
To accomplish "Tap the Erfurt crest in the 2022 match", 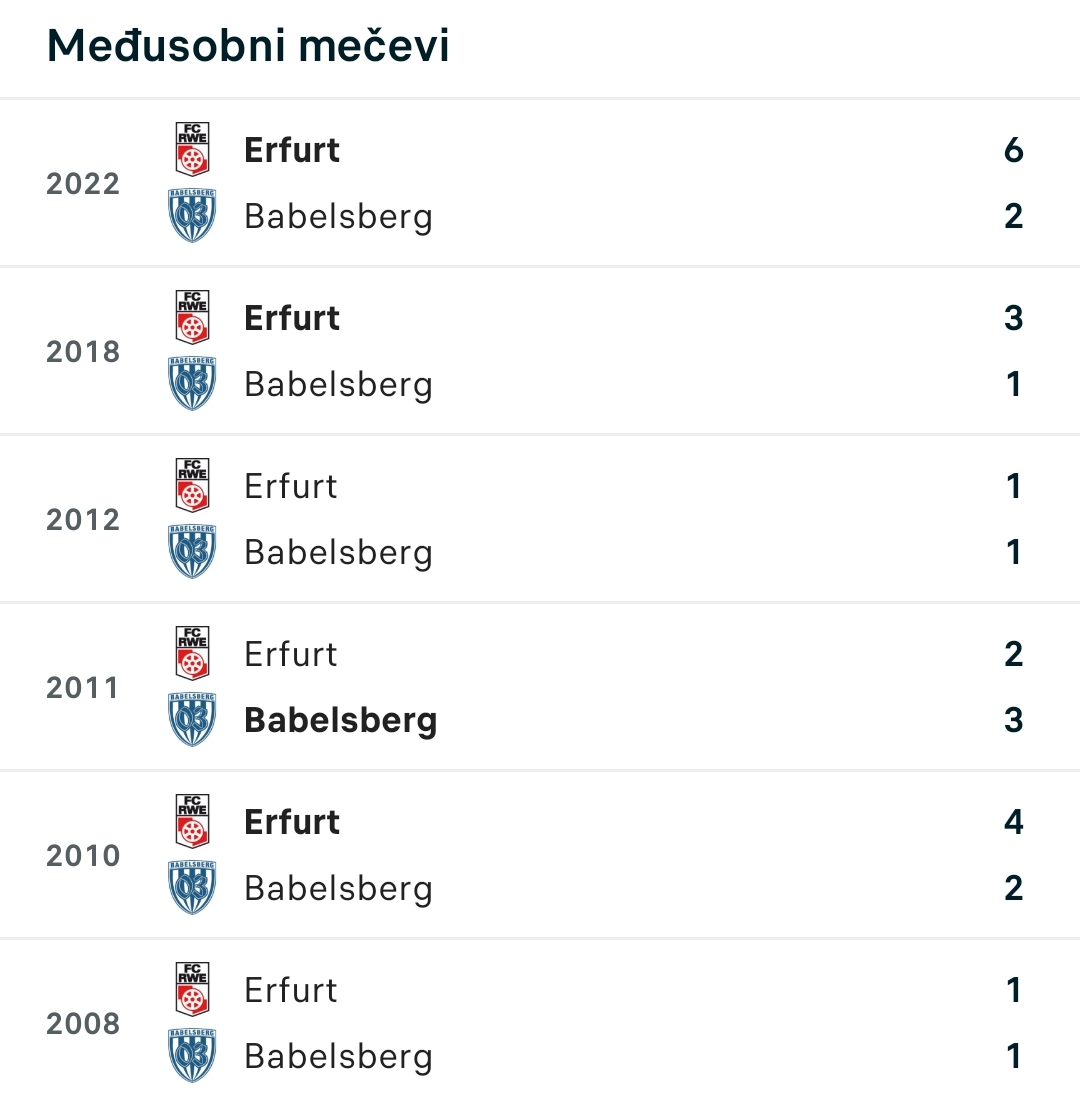I will 192,149.
